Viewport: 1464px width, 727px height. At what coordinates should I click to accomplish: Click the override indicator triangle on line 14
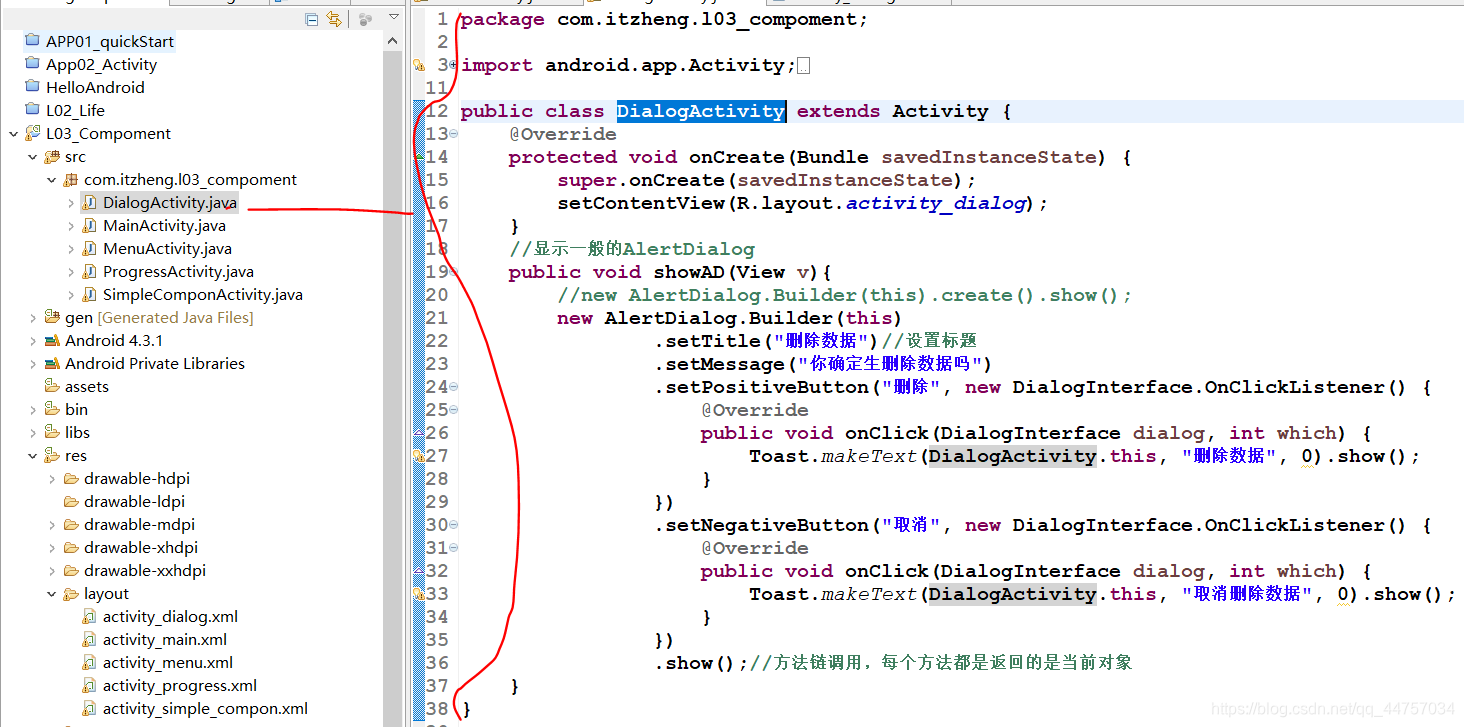pos(420,157)
